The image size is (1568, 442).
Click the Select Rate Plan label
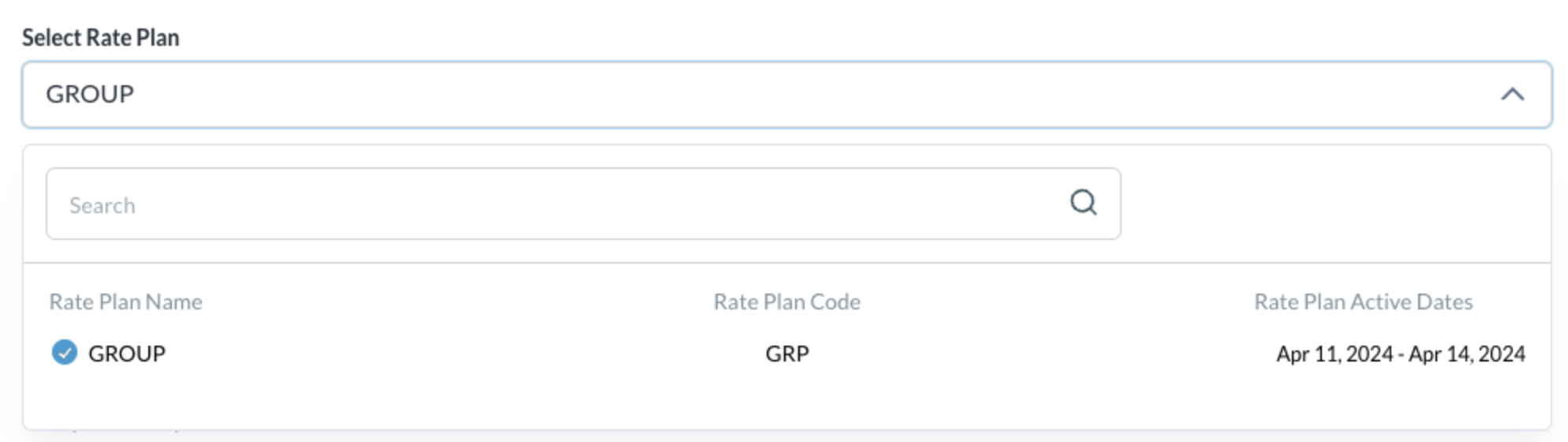[x=100, y=37]
